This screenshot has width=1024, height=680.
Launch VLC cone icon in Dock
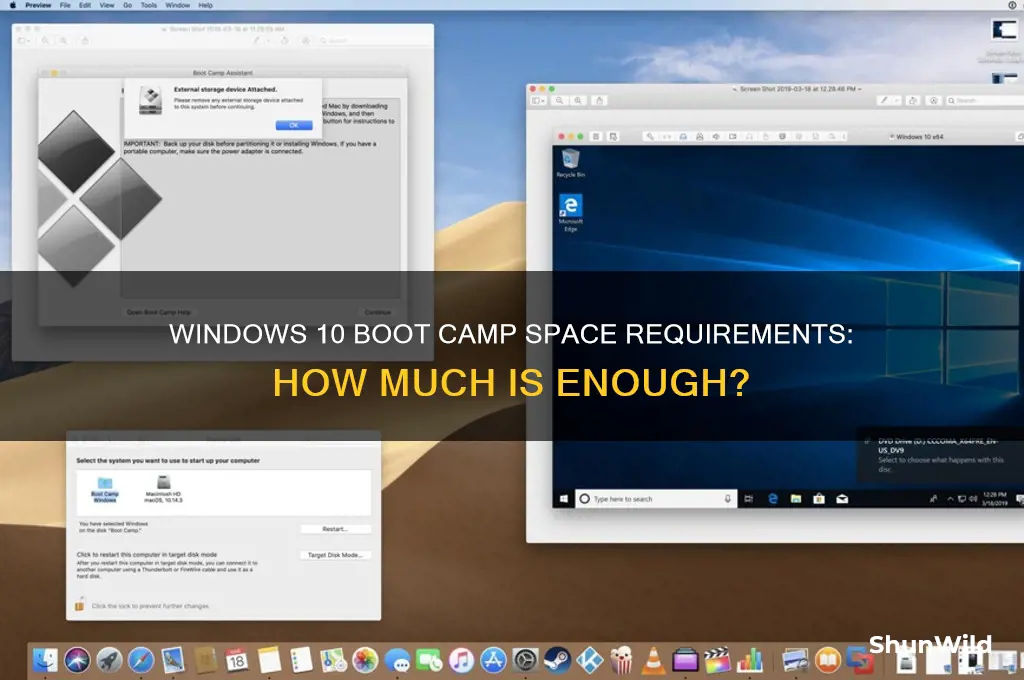coord(653,660)
